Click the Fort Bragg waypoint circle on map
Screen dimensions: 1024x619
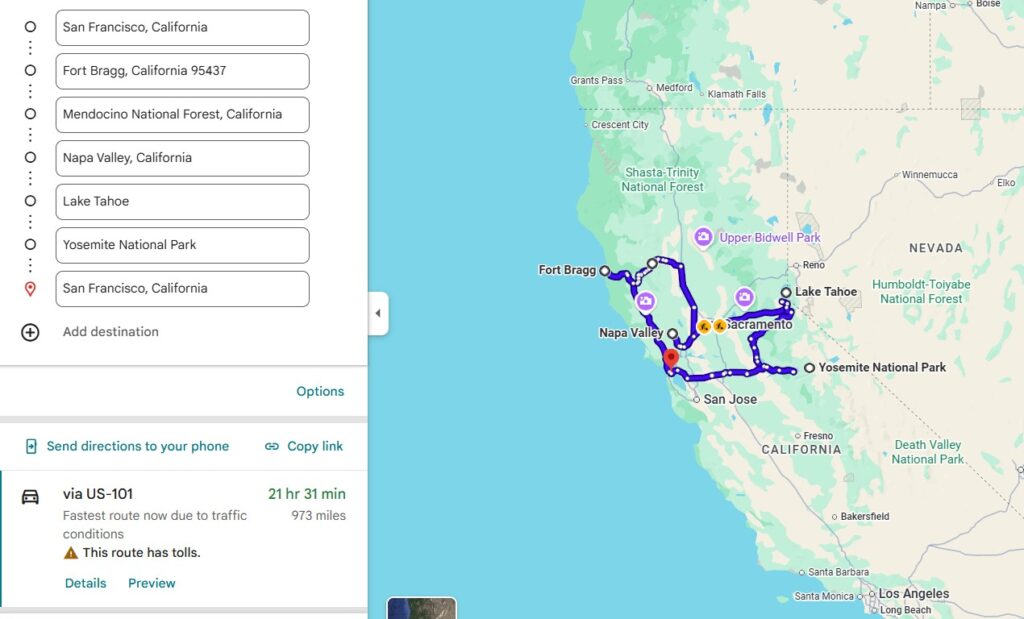[x=605, y=270]
